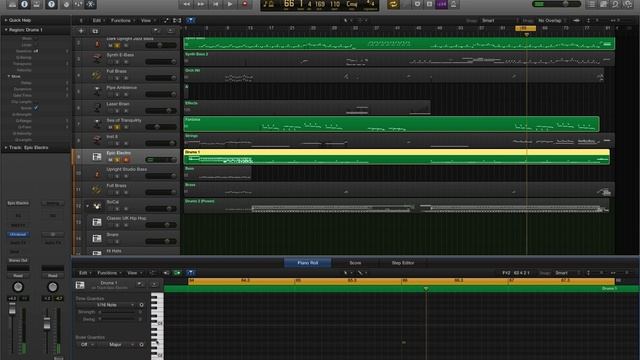
Task: Go to beginning with the transport button
Action: click(x=216, y=4)
